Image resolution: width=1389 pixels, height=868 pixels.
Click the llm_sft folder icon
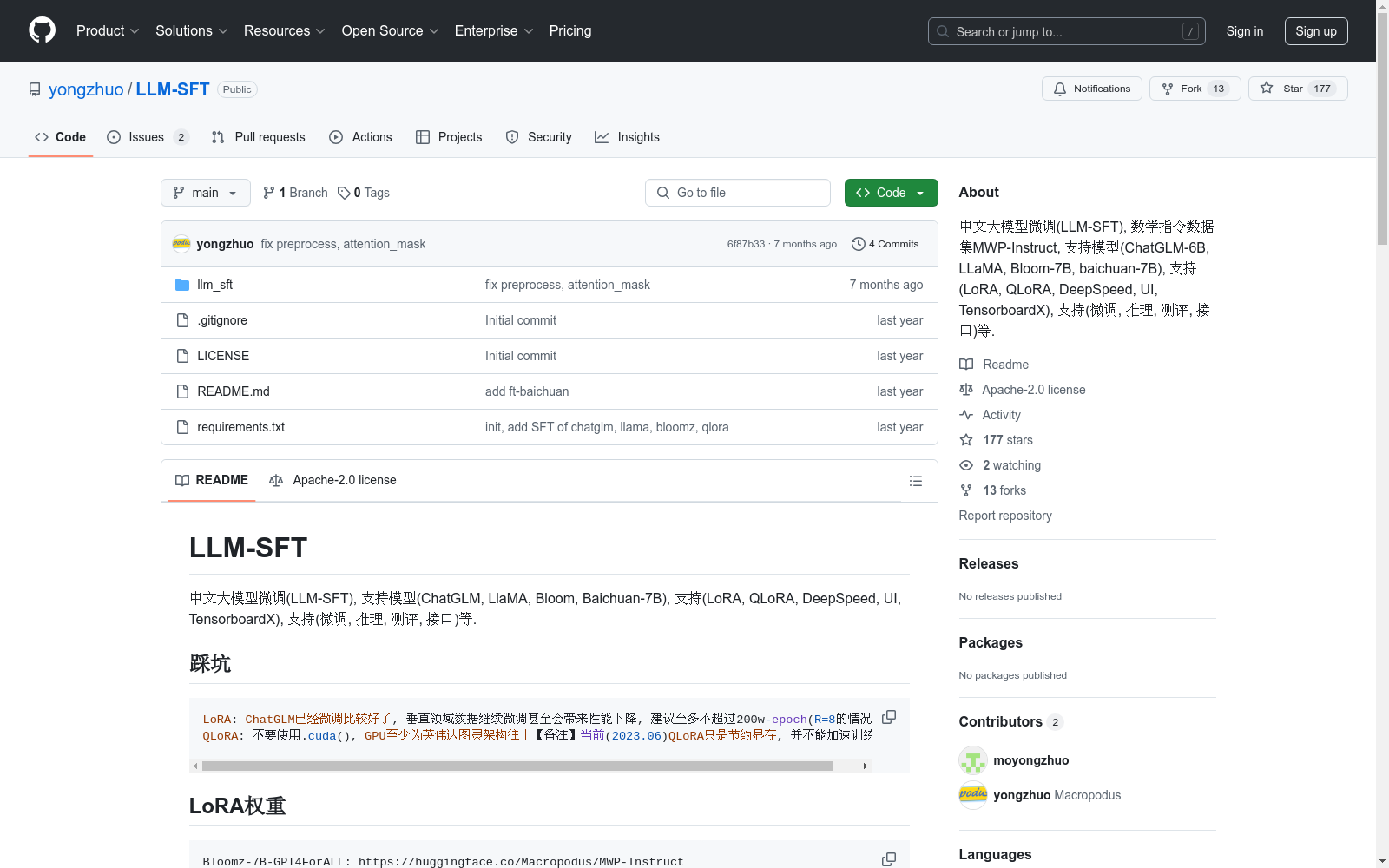182,285
